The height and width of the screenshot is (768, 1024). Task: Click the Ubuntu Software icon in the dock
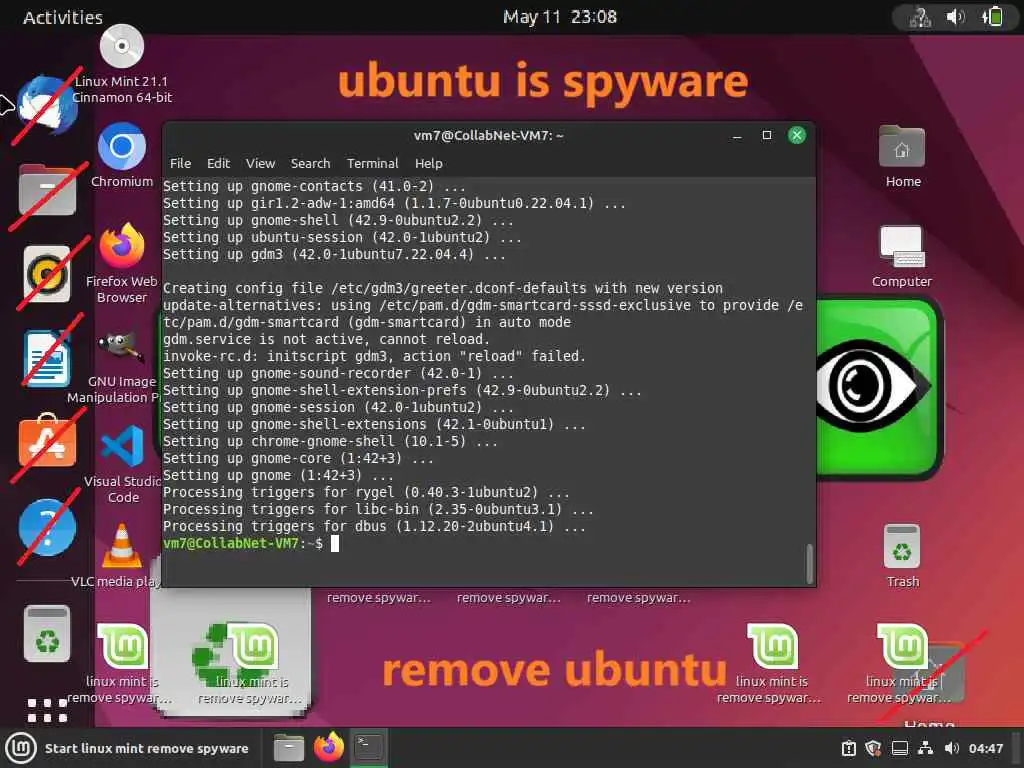click(x=47, y=441)
